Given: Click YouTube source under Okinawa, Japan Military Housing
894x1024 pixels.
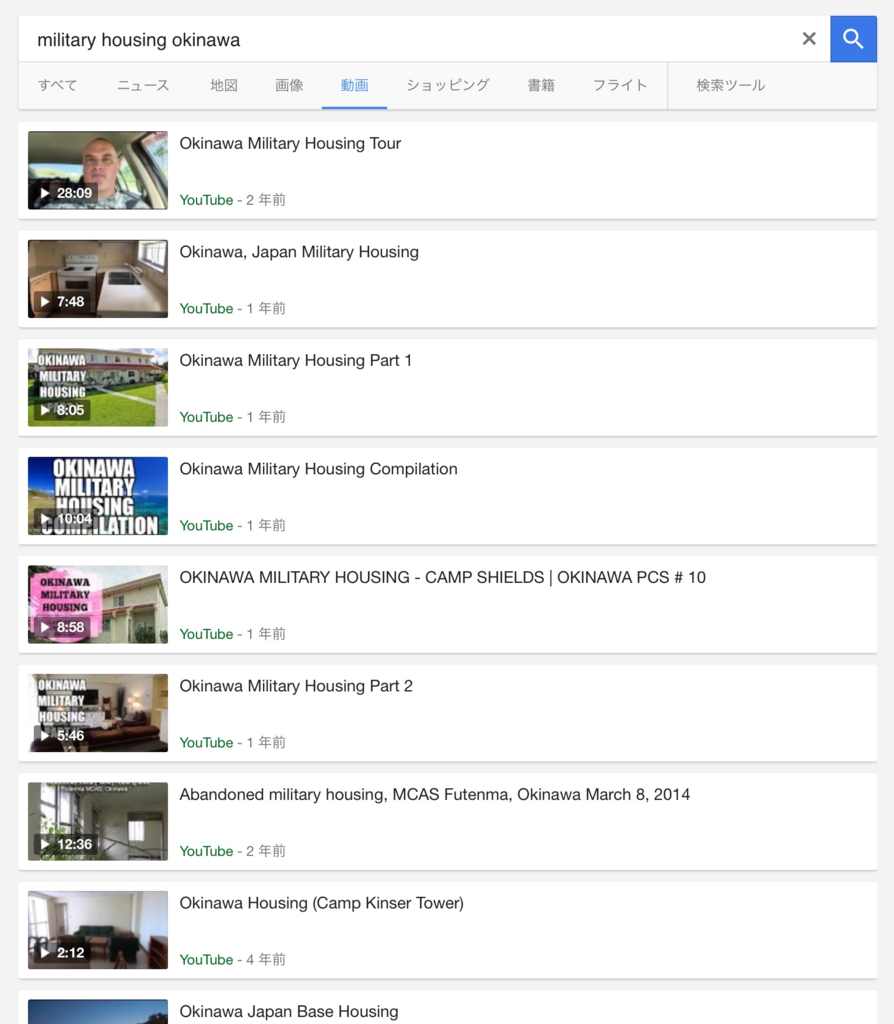Looking at the screenshot, I should pyautogui.click(x=206, y=308).
